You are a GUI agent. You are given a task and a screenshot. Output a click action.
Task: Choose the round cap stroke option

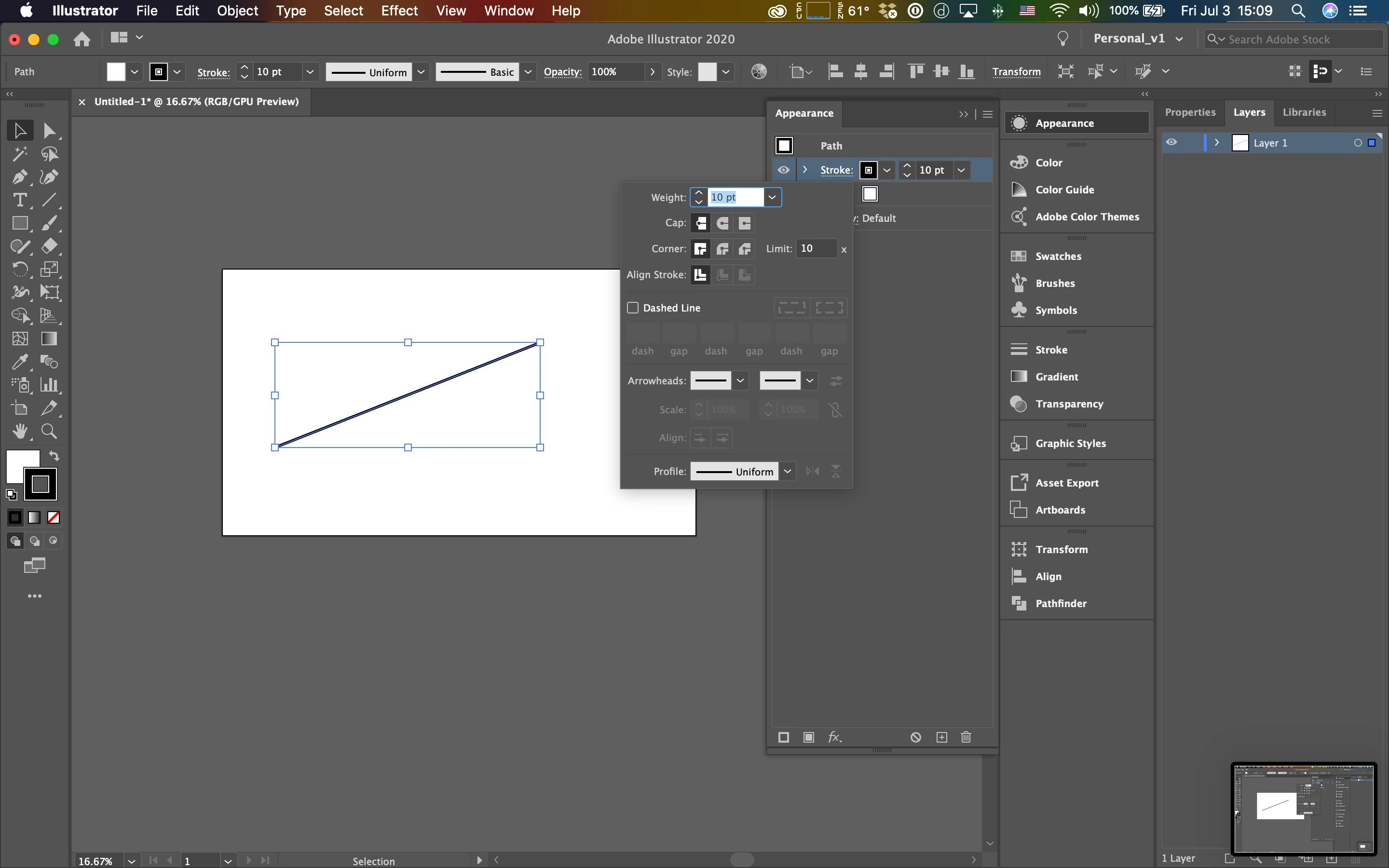point(722,223)
